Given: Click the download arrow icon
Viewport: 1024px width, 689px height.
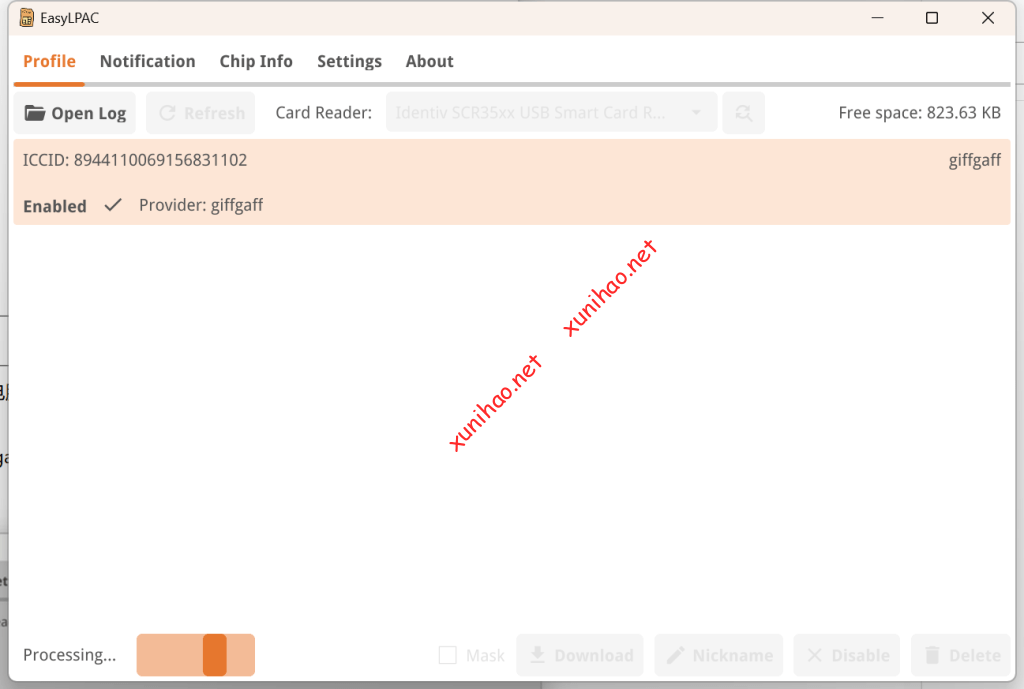Looking at the screenshot, I should pos(537,655).
